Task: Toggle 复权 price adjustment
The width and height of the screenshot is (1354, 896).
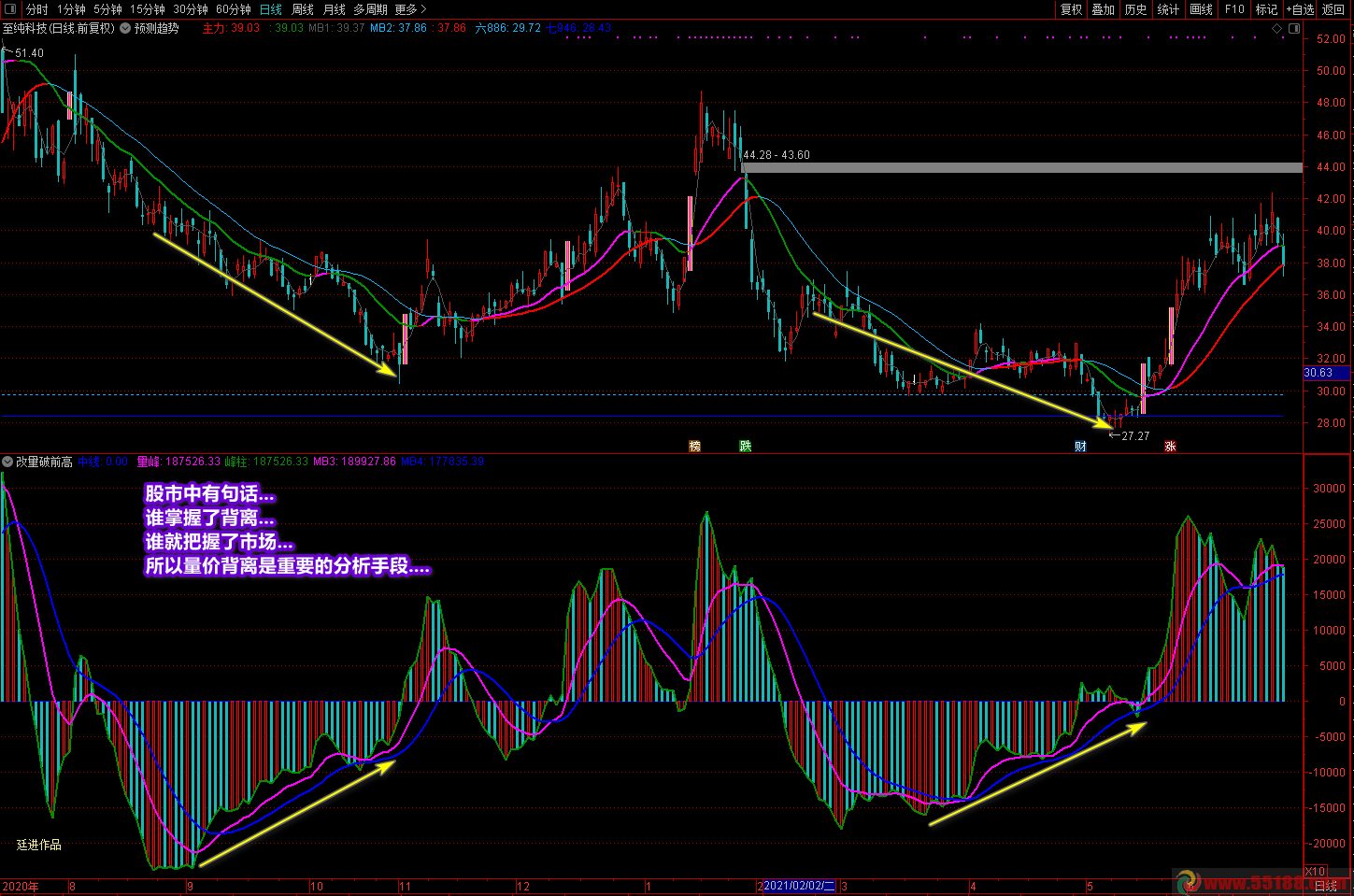Action: (1071, 9)
